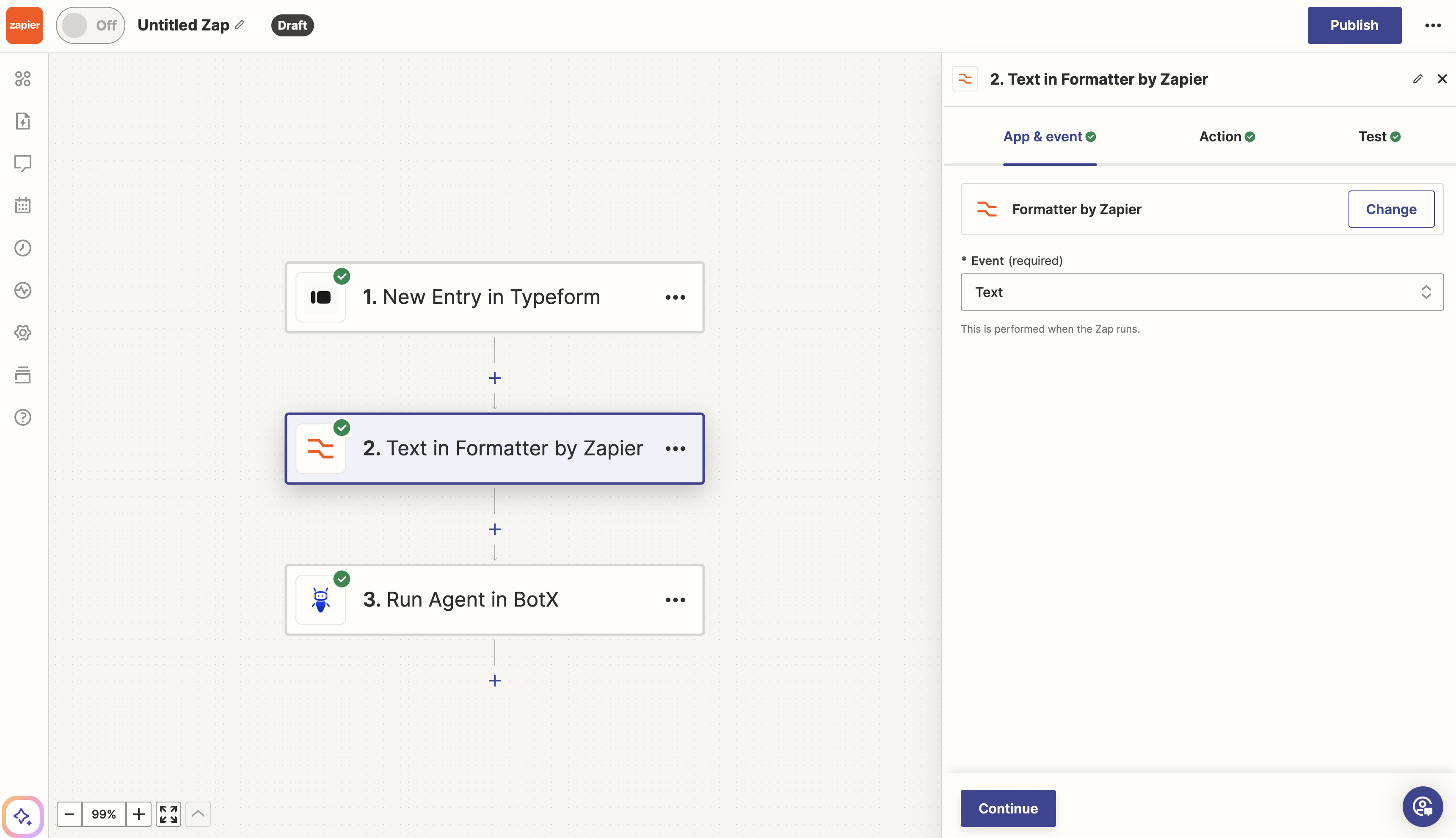Toggle the Zap On/Off switch
Viewport: 1456px width, 838px height.
coord(90,25)
